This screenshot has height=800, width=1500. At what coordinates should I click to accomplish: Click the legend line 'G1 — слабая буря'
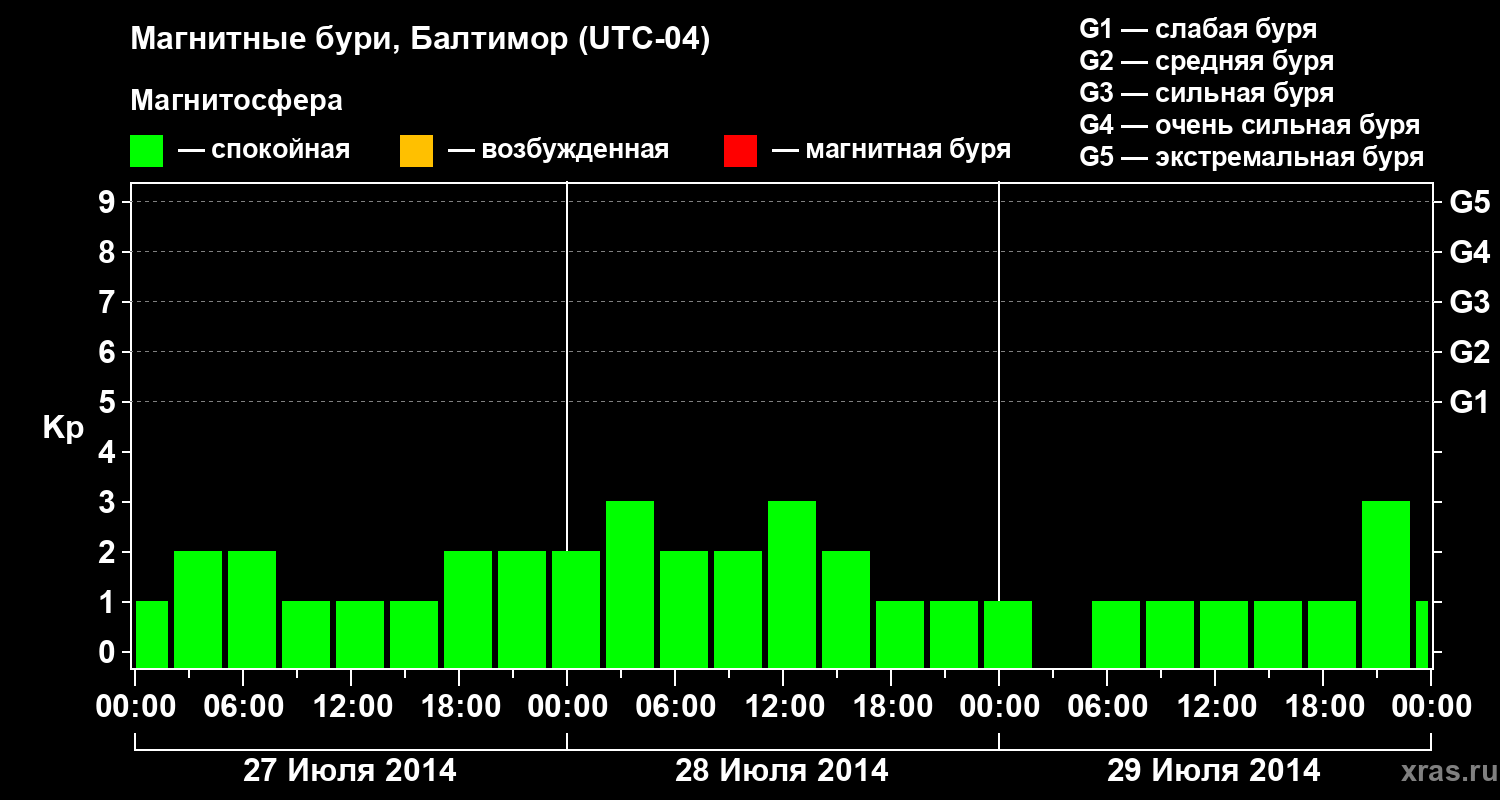pos(1198,28)
